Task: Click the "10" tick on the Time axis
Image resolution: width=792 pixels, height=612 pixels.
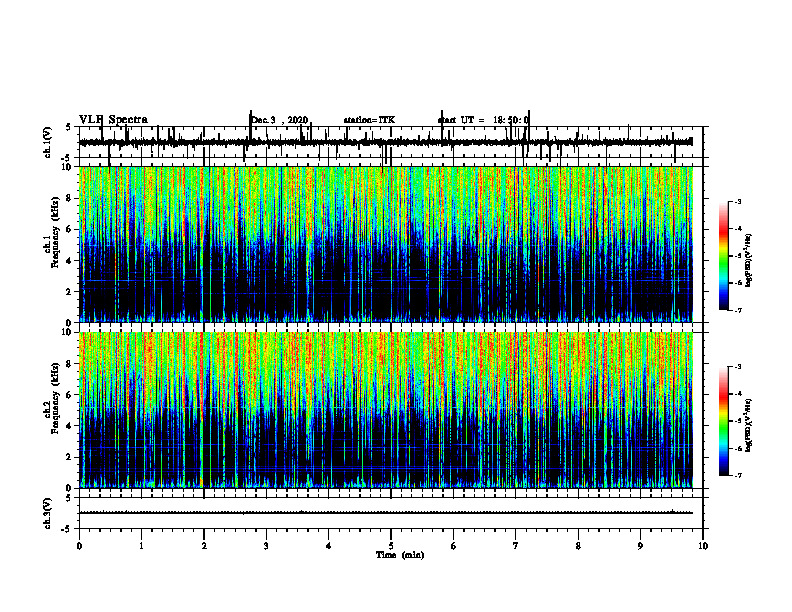Action: 703,546
